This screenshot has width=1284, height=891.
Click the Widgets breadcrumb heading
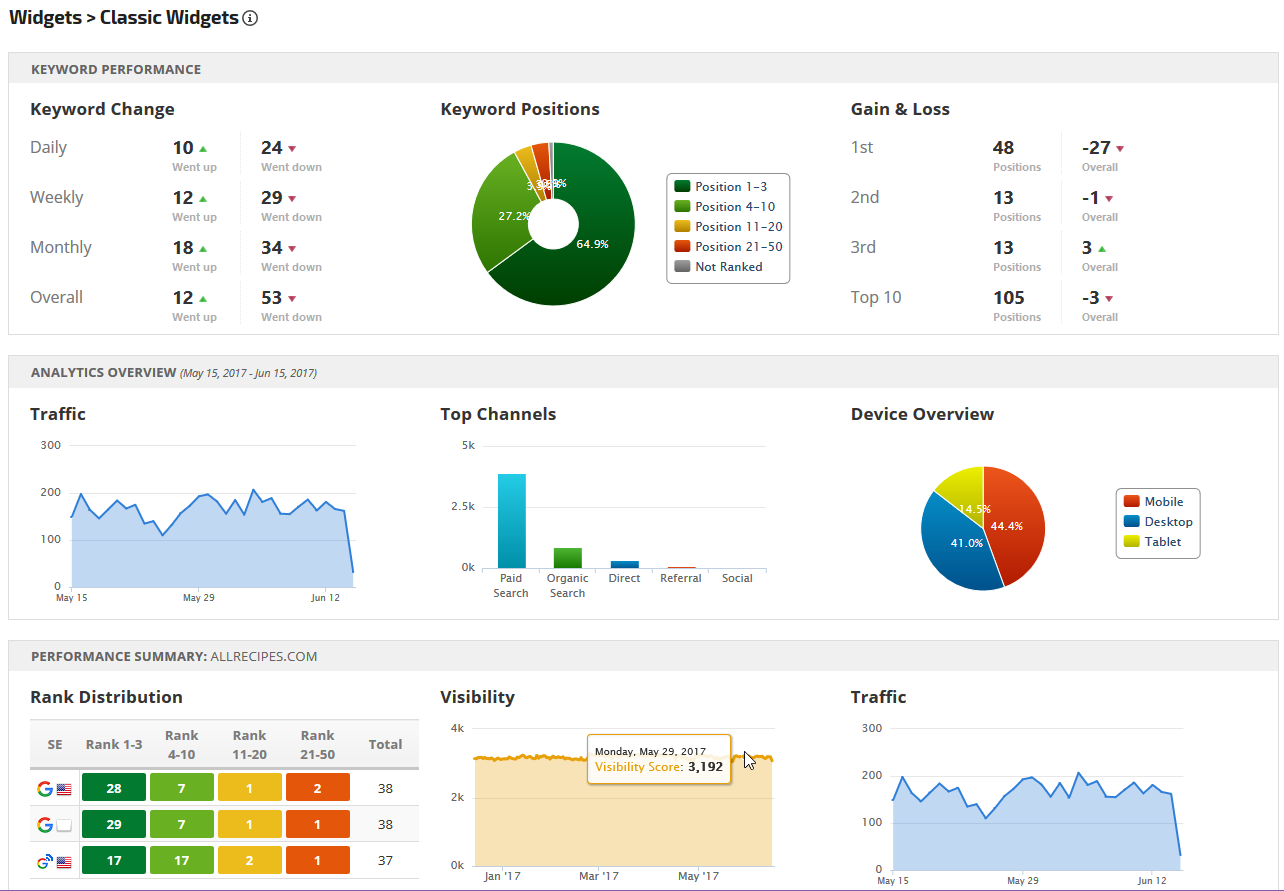(44, 17)
